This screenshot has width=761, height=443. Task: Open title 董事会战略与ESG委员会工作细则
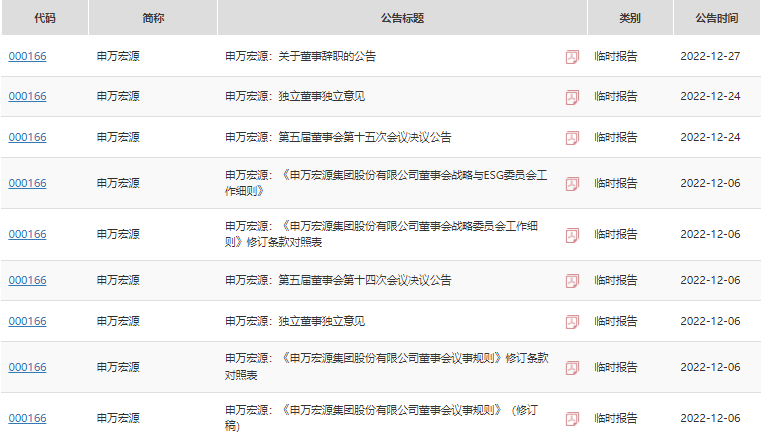point(386,183)
